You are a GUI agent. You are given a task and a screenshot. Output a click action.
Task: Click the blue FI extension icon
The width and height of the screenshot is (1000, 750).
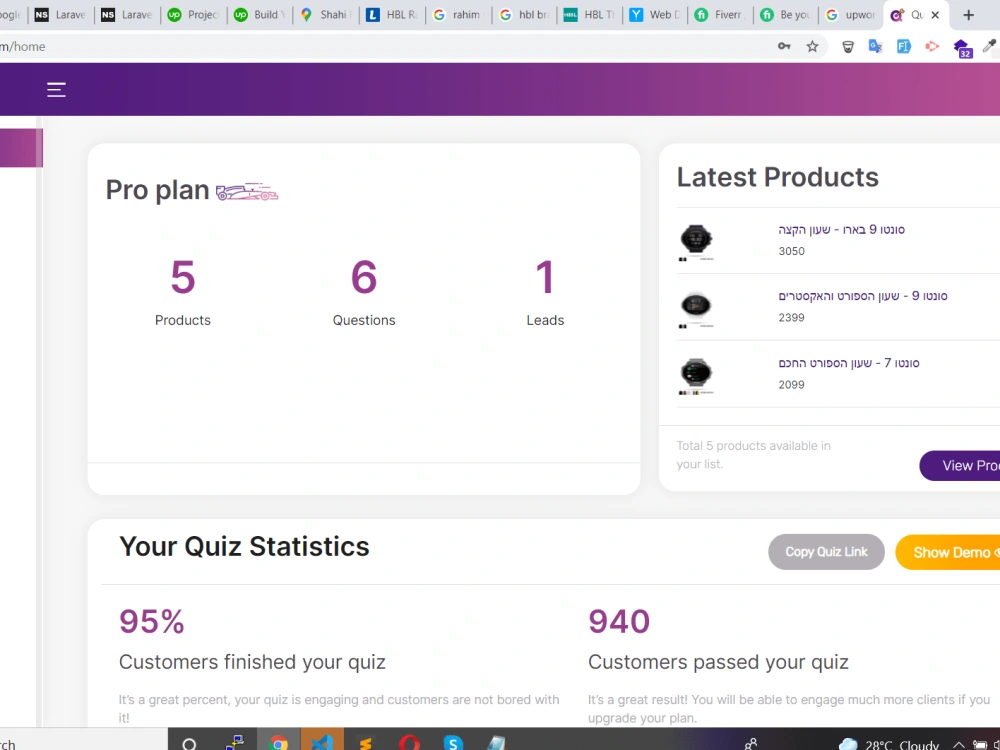tap(904, 46)
